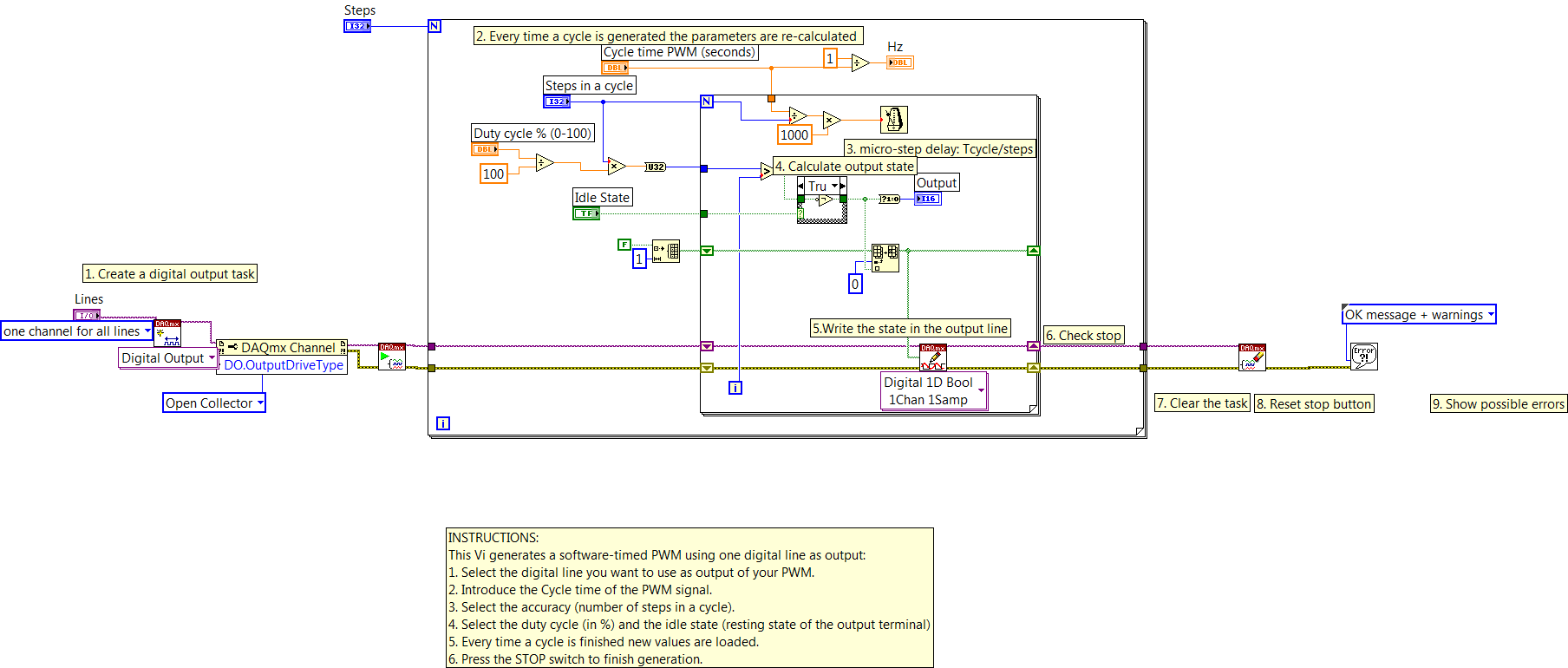The width and height of the screenshot is (1568, 668).
Task: Click divide node above the 1000 constant
Action: point(798,115)
